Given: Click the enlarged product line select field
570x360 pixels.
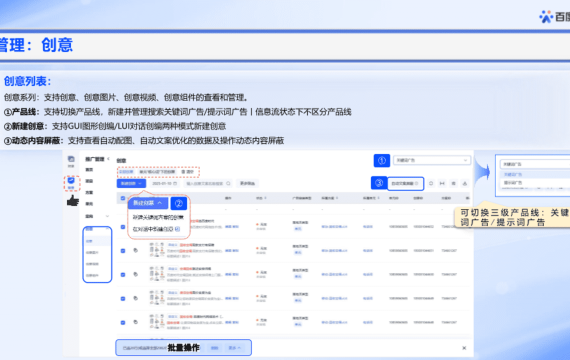Looking at the screenshot, I should coord(535,164).
